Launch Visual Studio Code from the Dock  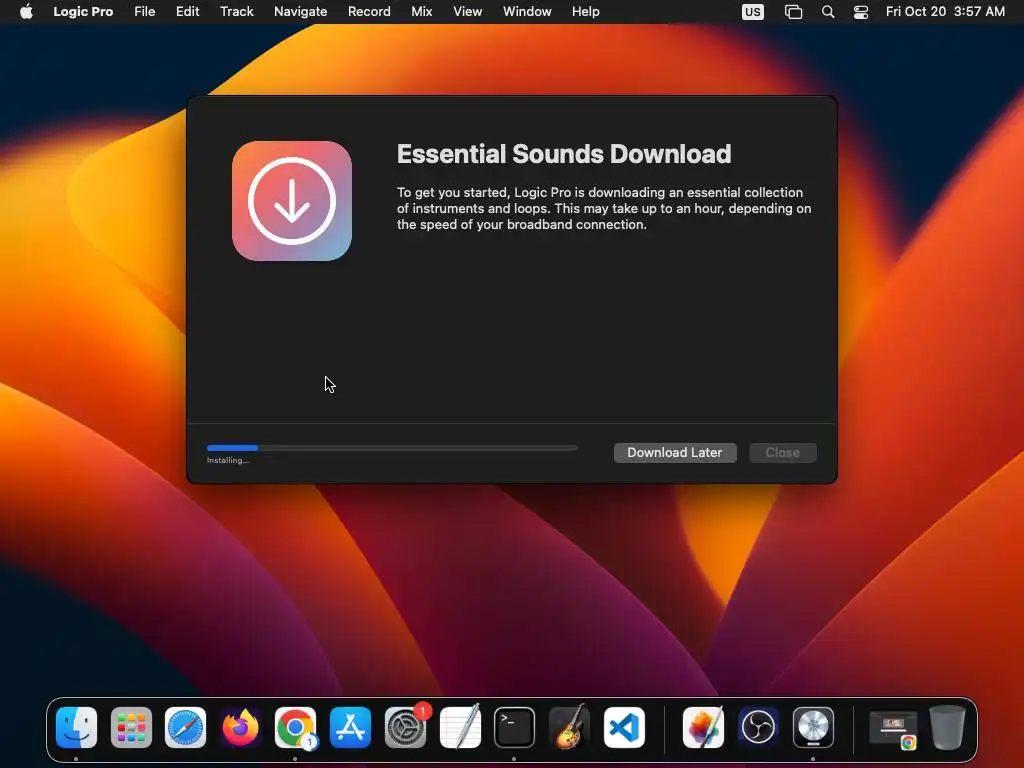click(x=624, y=727)
